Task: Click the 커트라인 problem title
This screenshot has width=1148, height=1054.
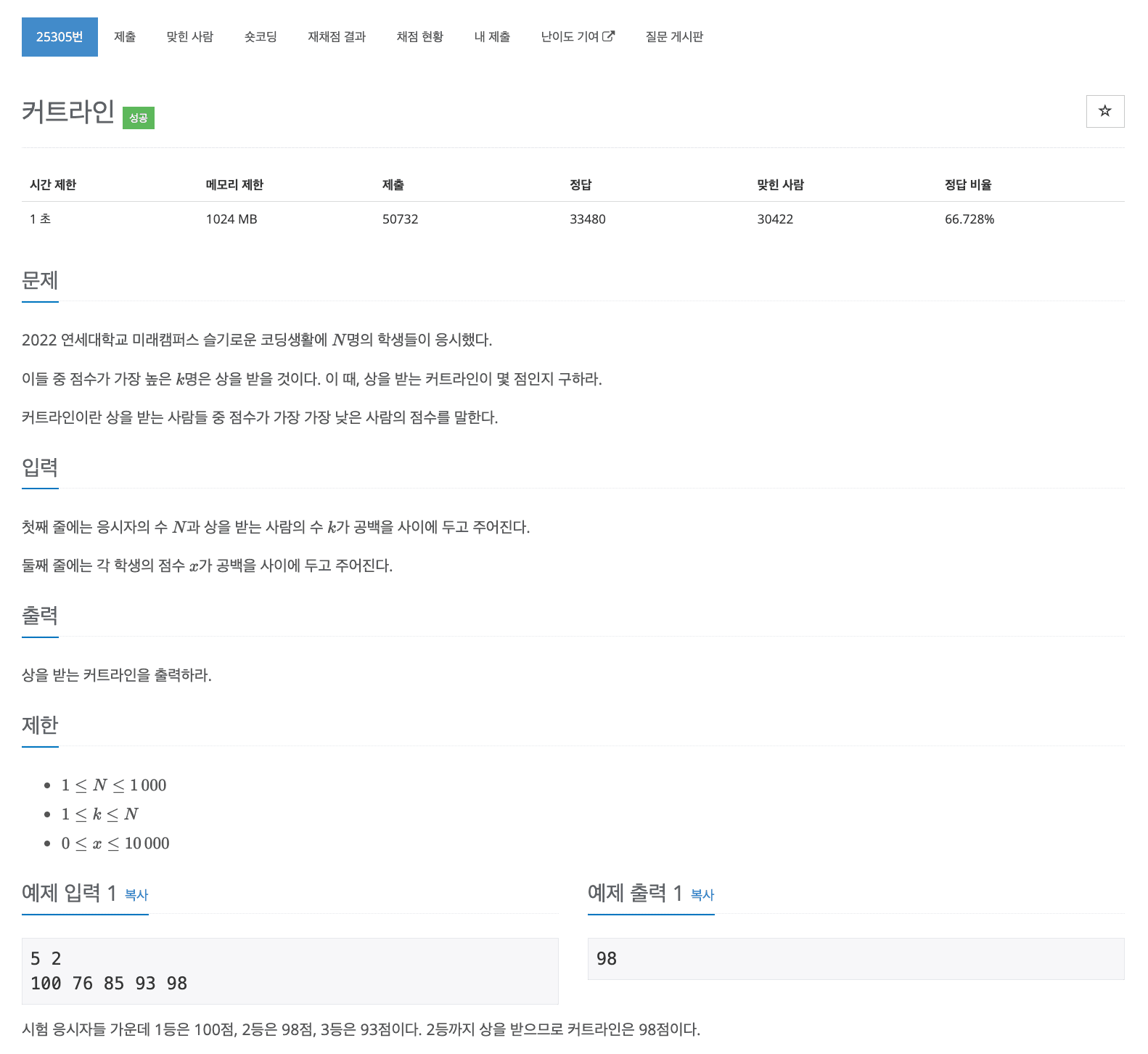Action: tap(68, 112)
